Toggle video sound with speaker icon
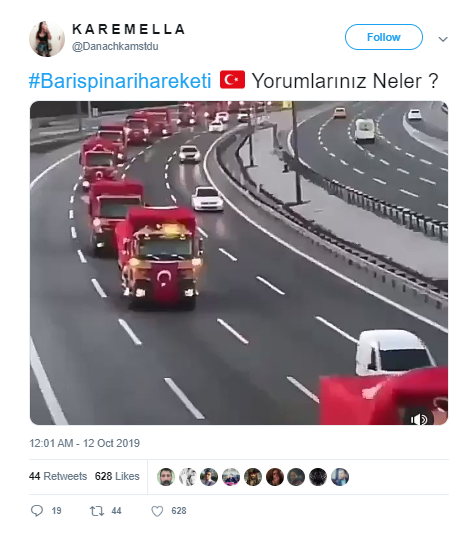The height and width of the screenshot is (534, 475). tap(418, 419)
